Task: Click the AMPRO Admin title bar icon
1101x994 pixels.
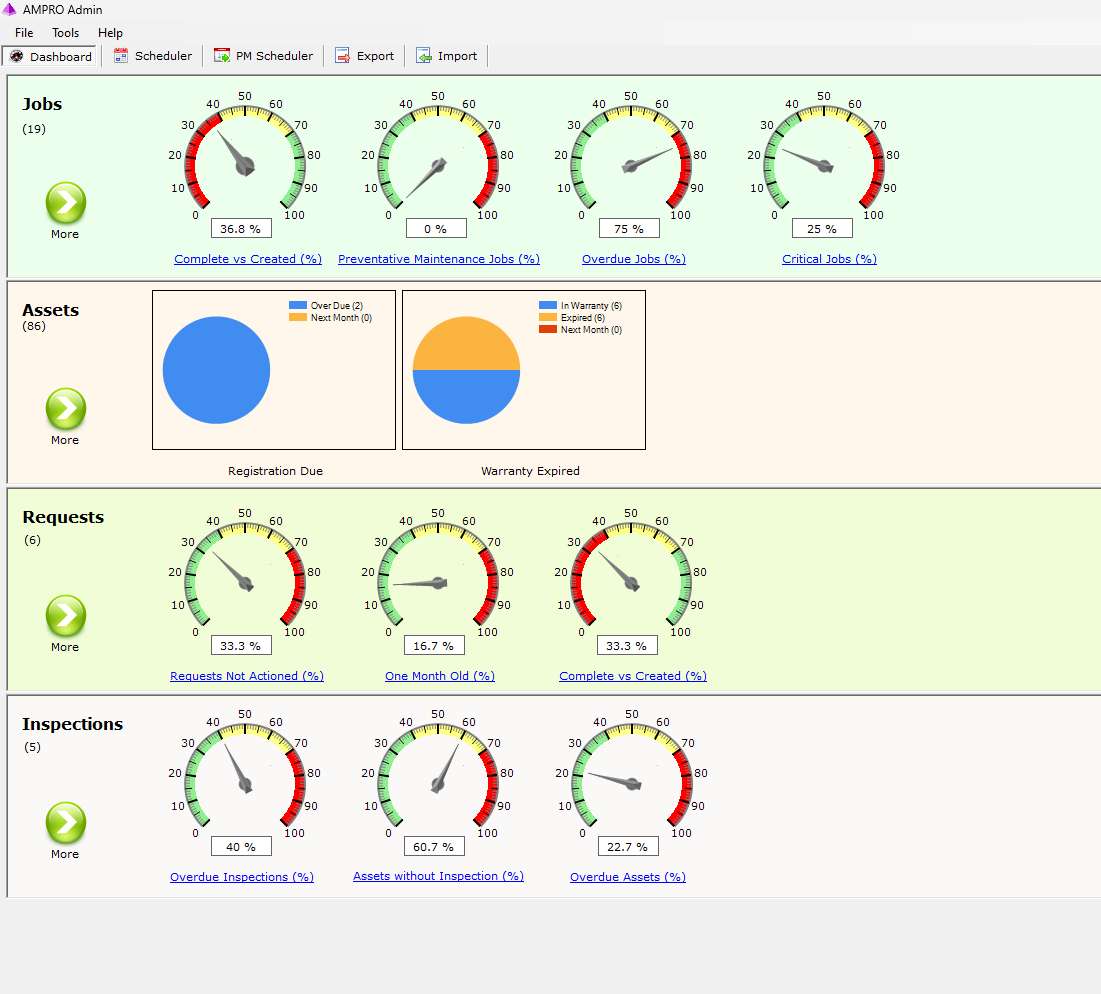Action: [x=10, y=9]
